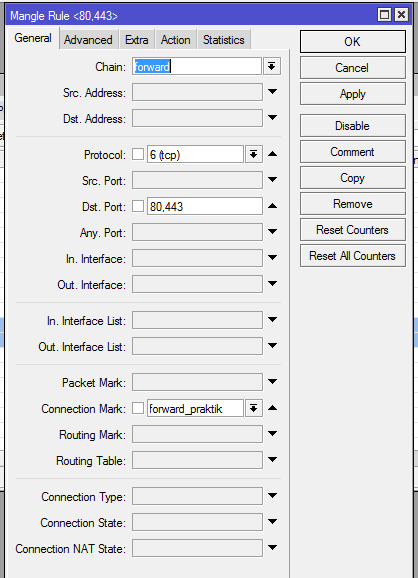Screen dimensions: 418x578
Task: Click the empty Any. Port field
Action: click(197, 232)
